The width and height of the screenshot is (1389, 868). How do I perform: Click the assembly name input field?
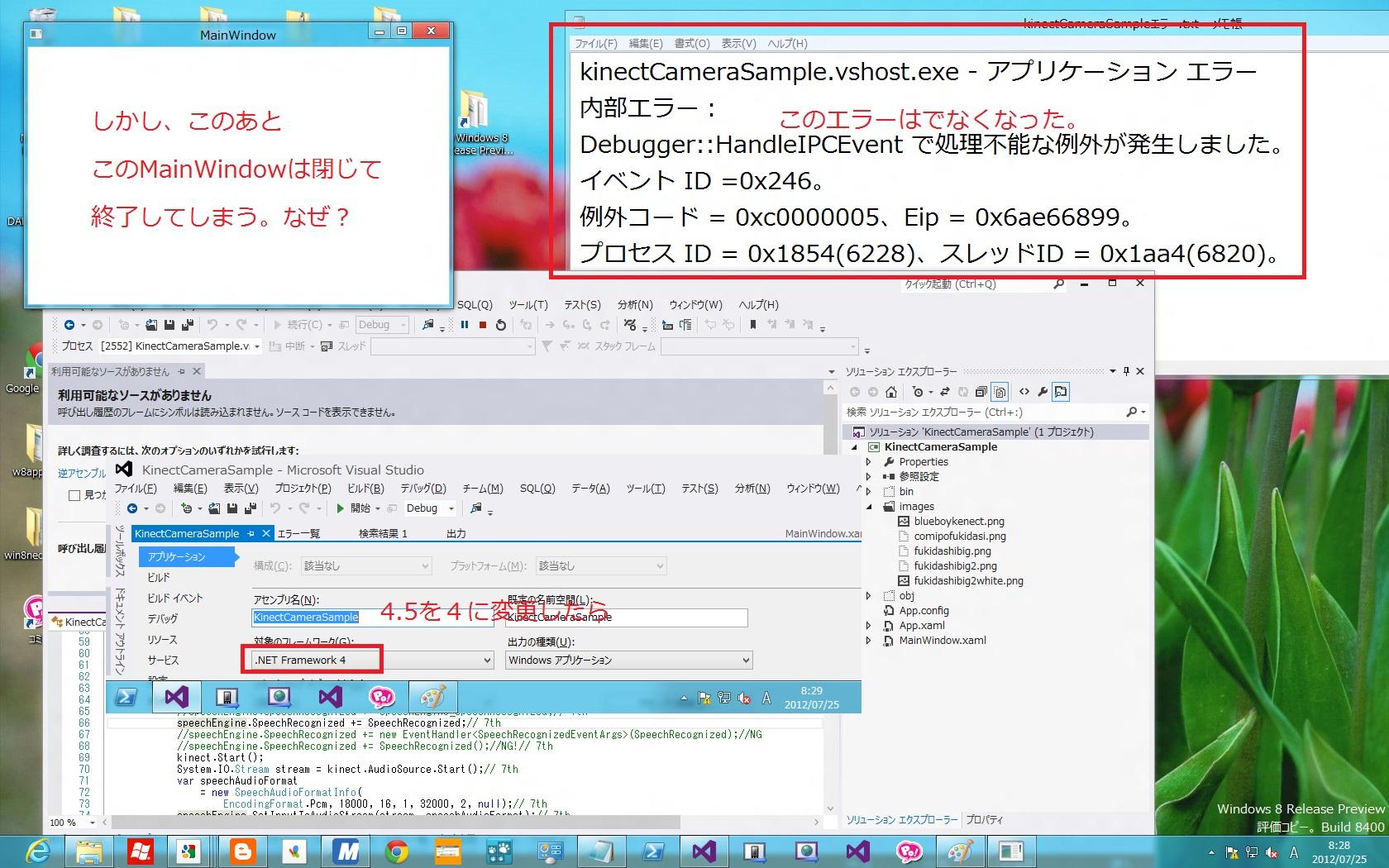click(373, 617)
